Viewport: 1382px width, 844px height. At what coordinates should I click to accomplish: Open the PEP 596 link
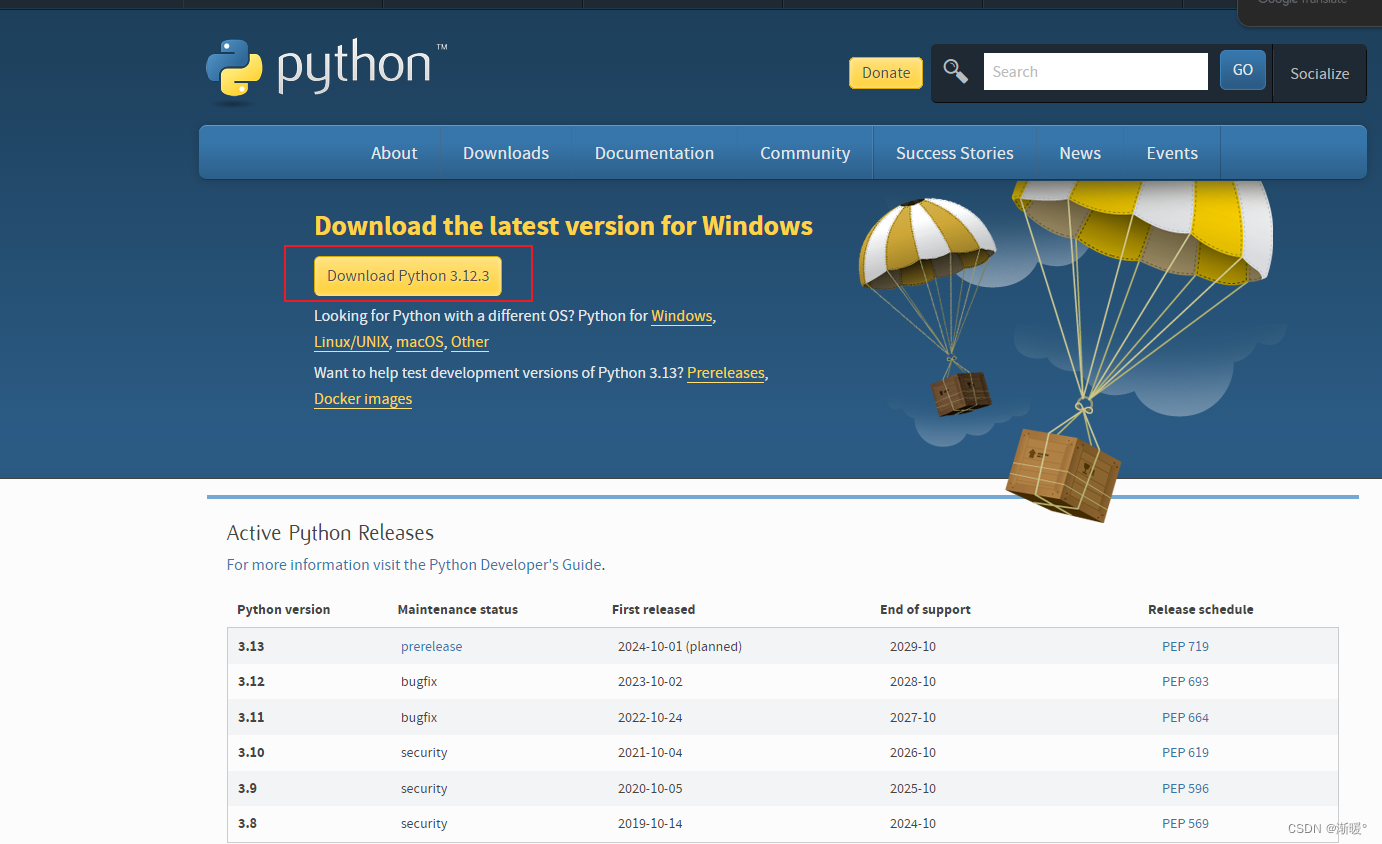1185,789
